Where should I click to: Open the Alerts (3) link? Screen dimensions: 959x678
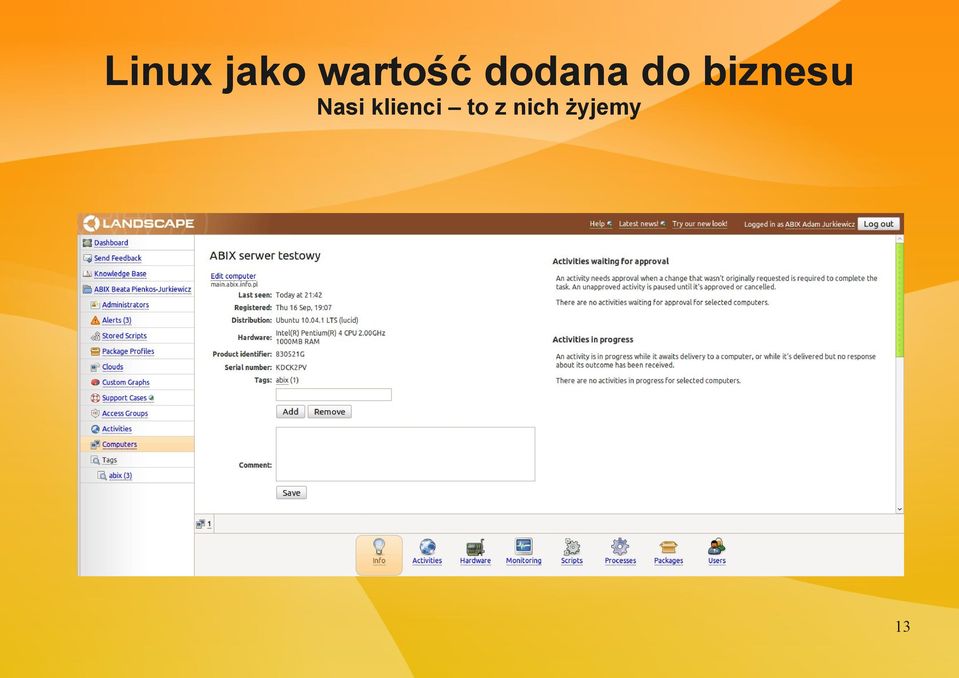coord(117,320)
